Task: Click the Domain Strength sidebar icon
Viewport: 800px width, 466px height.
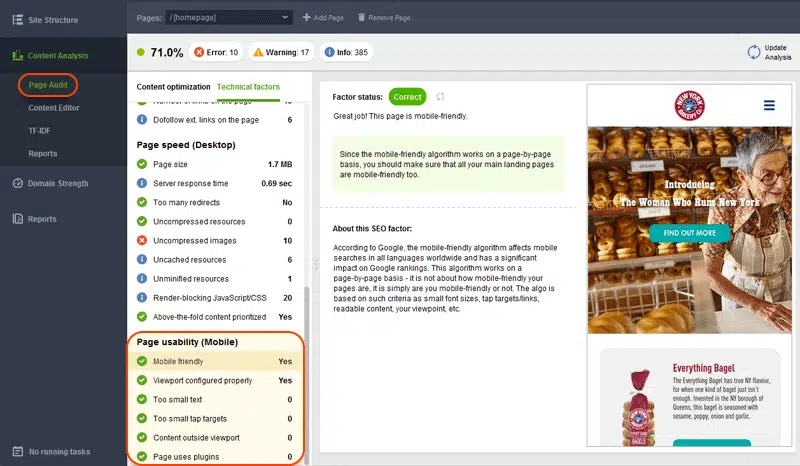Action: pos(18,183)
